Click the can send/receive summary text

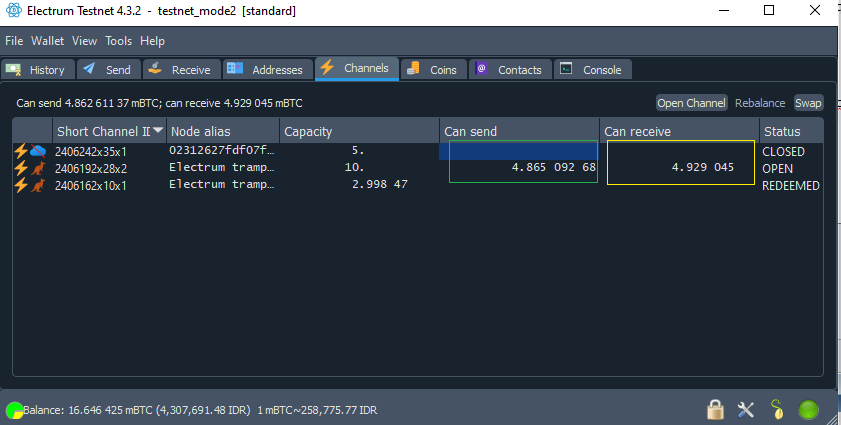click(x=159, y=103)
